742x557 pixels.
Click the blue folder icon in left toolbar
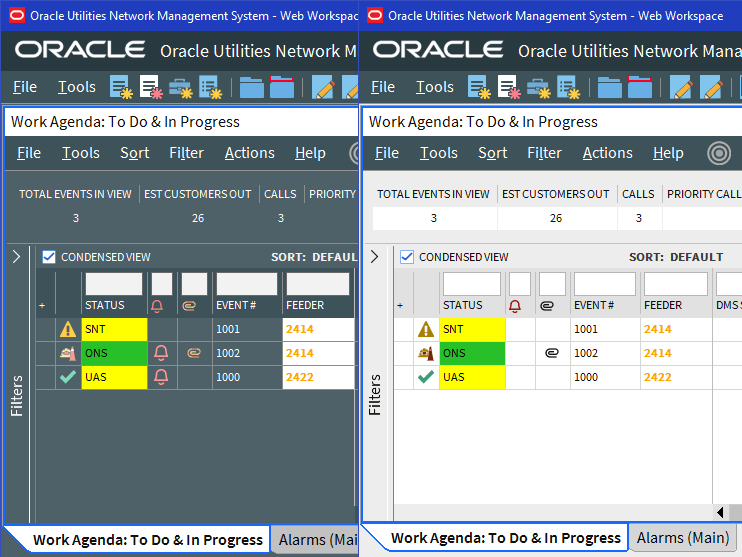[251, 88]
